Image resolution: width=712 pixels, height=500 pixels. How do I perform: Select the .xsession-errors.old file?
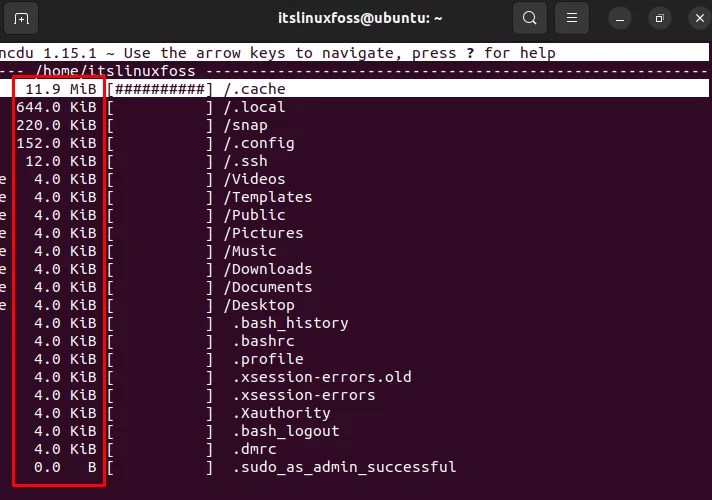(322, 377)
